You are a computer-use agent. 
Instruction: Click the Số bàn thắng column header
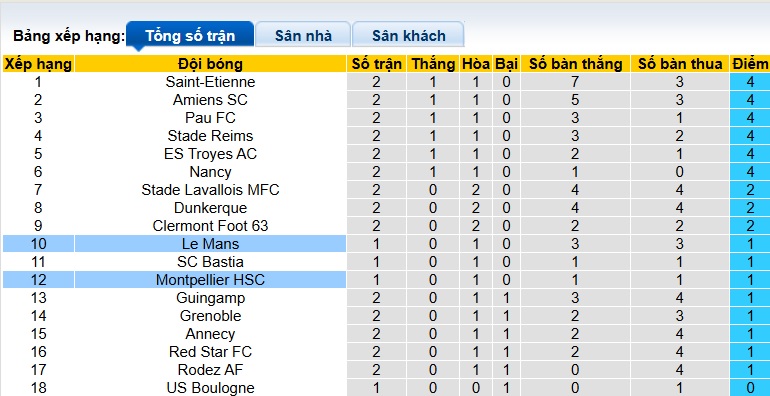(575, 64)
